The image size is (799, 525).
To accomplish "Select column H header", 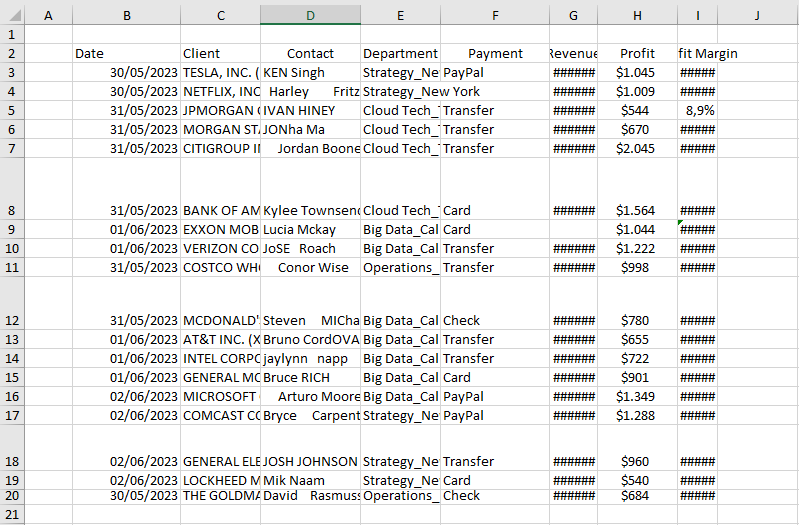I will 637,15.
